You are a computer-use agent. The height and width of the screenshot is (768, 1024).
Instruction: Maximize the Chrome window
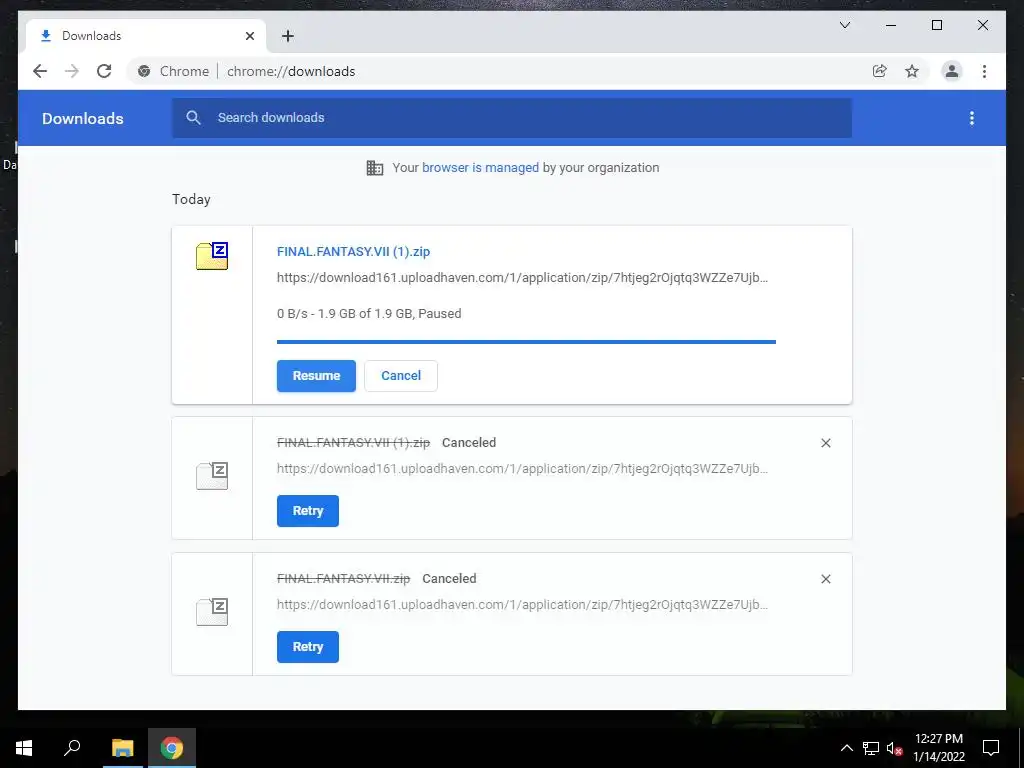936,25
